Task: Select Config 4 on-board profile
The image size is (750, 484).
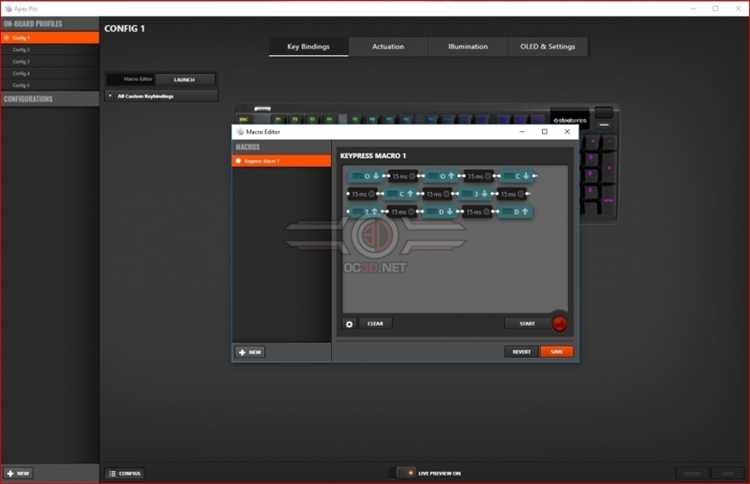Action: [x=50, y=74]
